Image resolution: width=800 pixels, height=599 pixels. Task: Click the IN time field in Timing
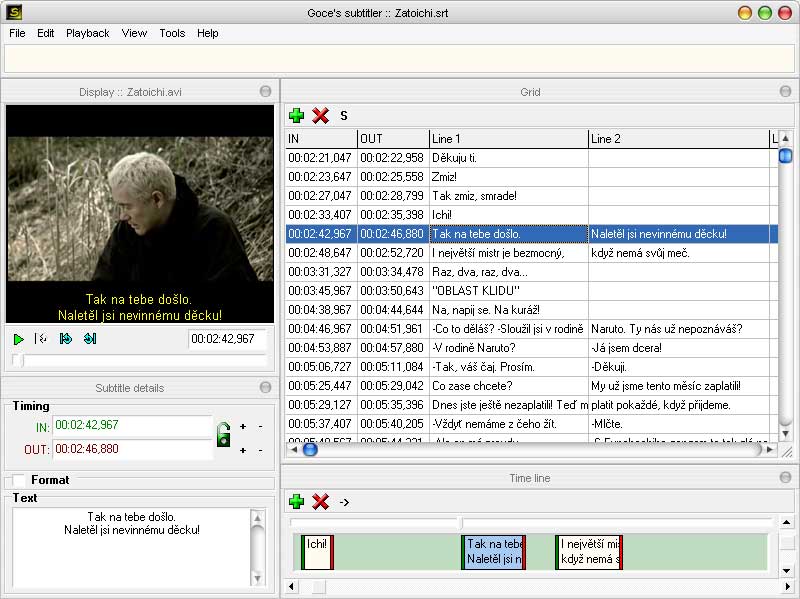pos(132,426)
